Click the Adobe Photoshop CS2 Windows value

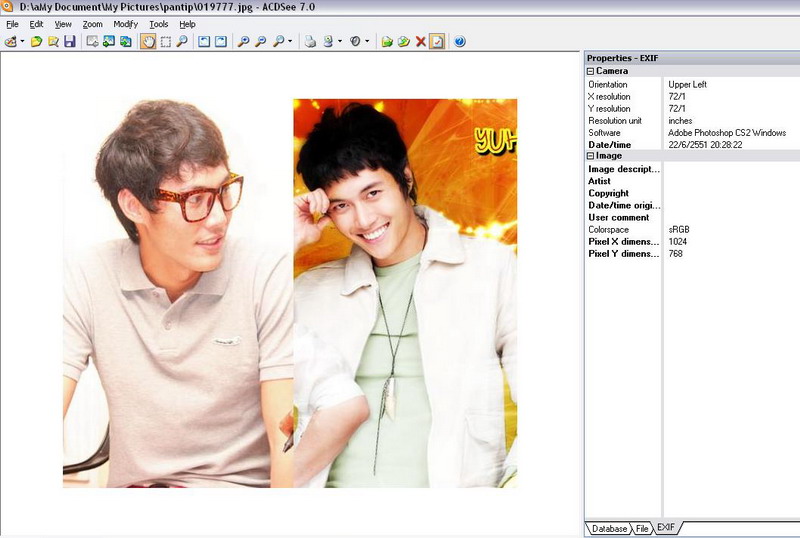click(x=727, y=133)
